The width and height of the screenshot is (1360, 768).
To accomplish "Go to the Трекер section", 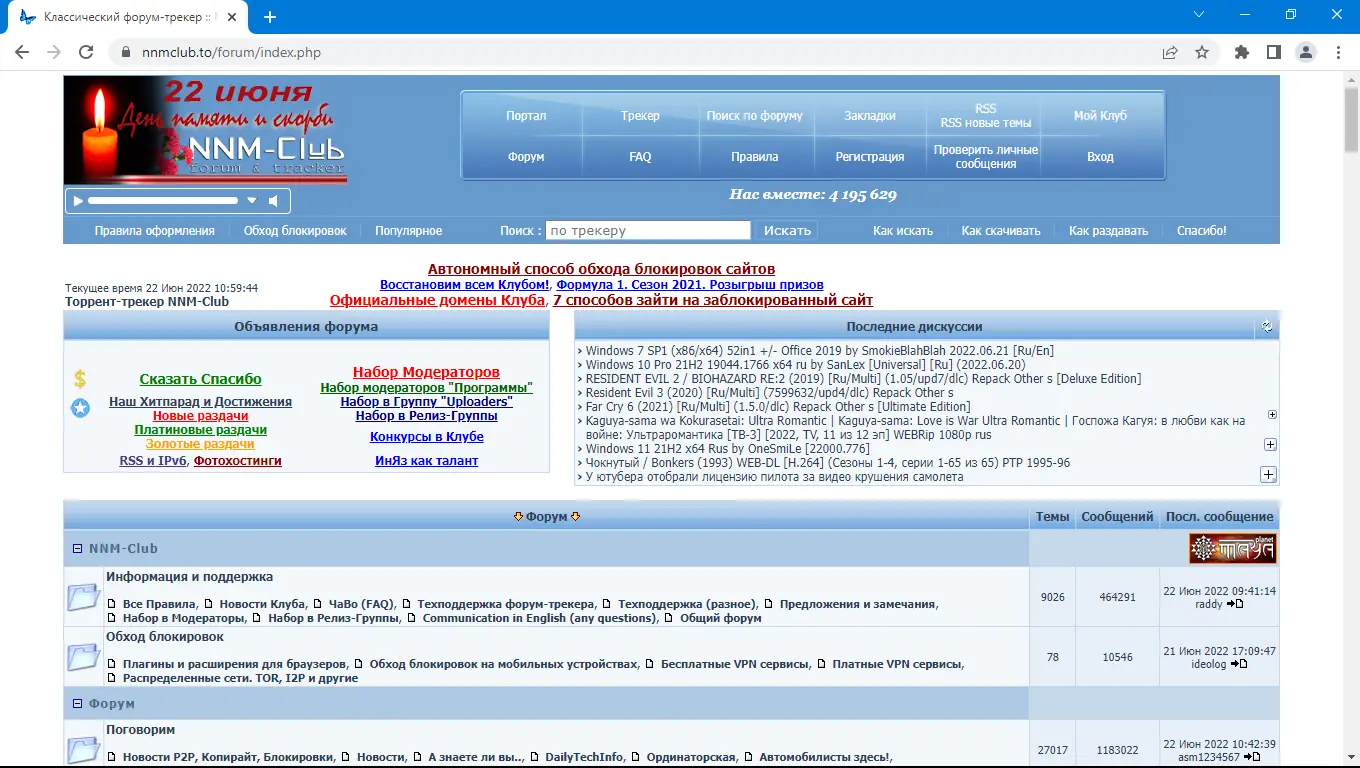I will (x=640, y=116).
